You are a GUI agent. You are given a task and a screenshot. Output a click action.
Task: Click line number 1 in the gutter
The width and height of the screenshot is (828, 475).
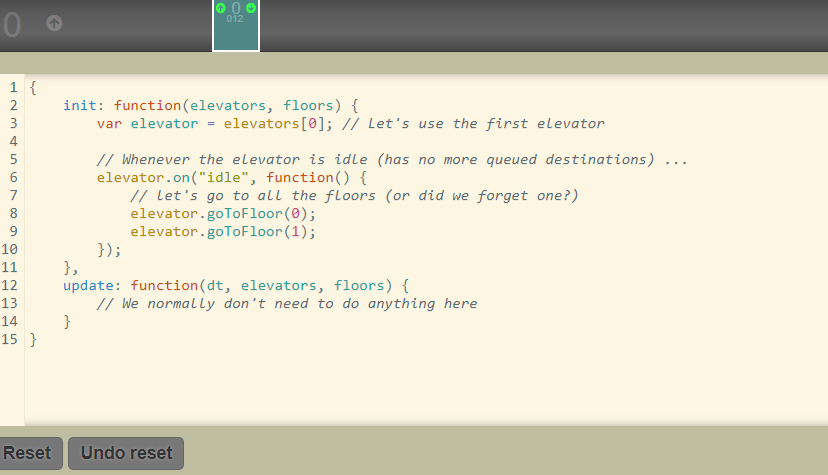click(13, 88)
